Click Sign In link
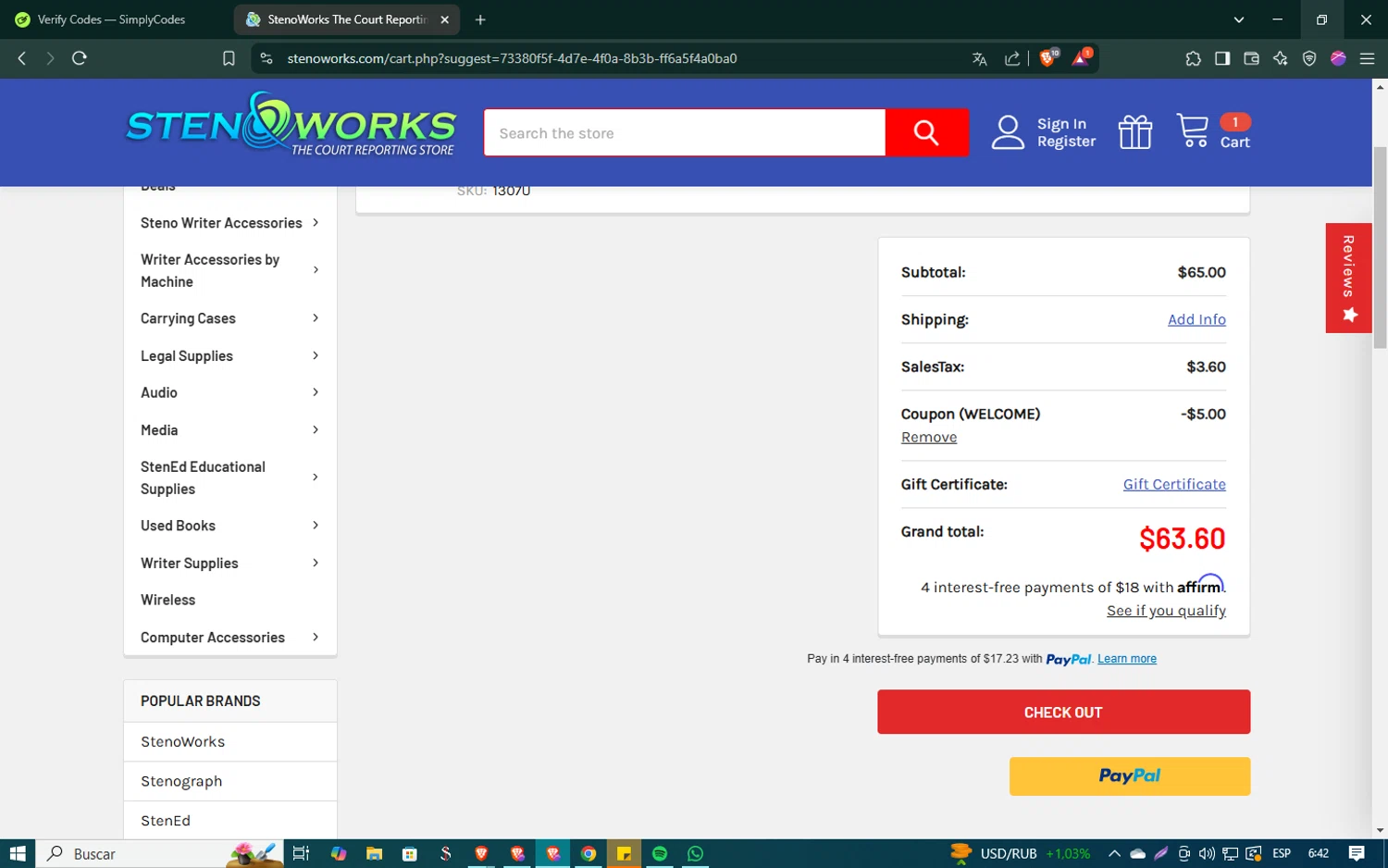Image resolution: width=1388 pixels, height=868 pixels. coord(1061,124)
